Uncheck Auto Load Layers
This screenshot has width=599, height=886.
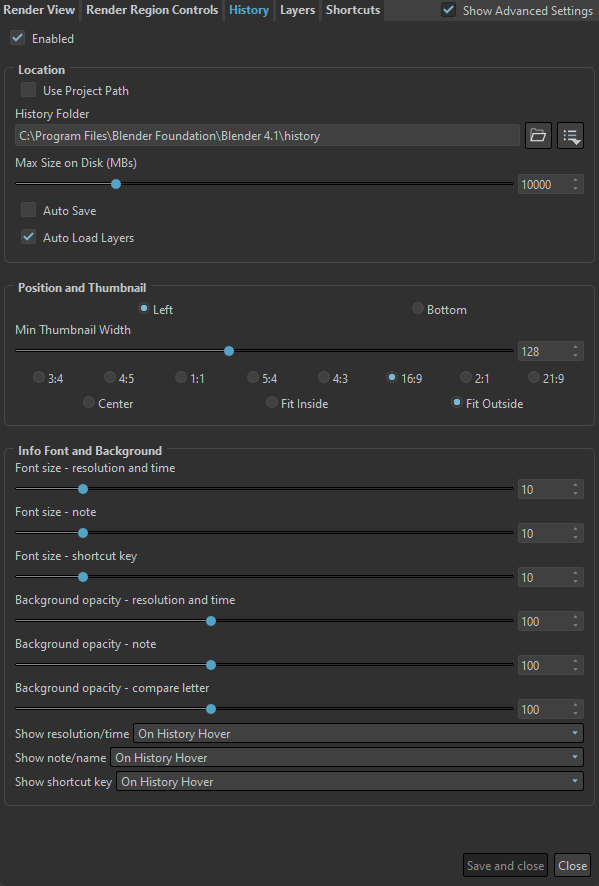pos(28,237)
